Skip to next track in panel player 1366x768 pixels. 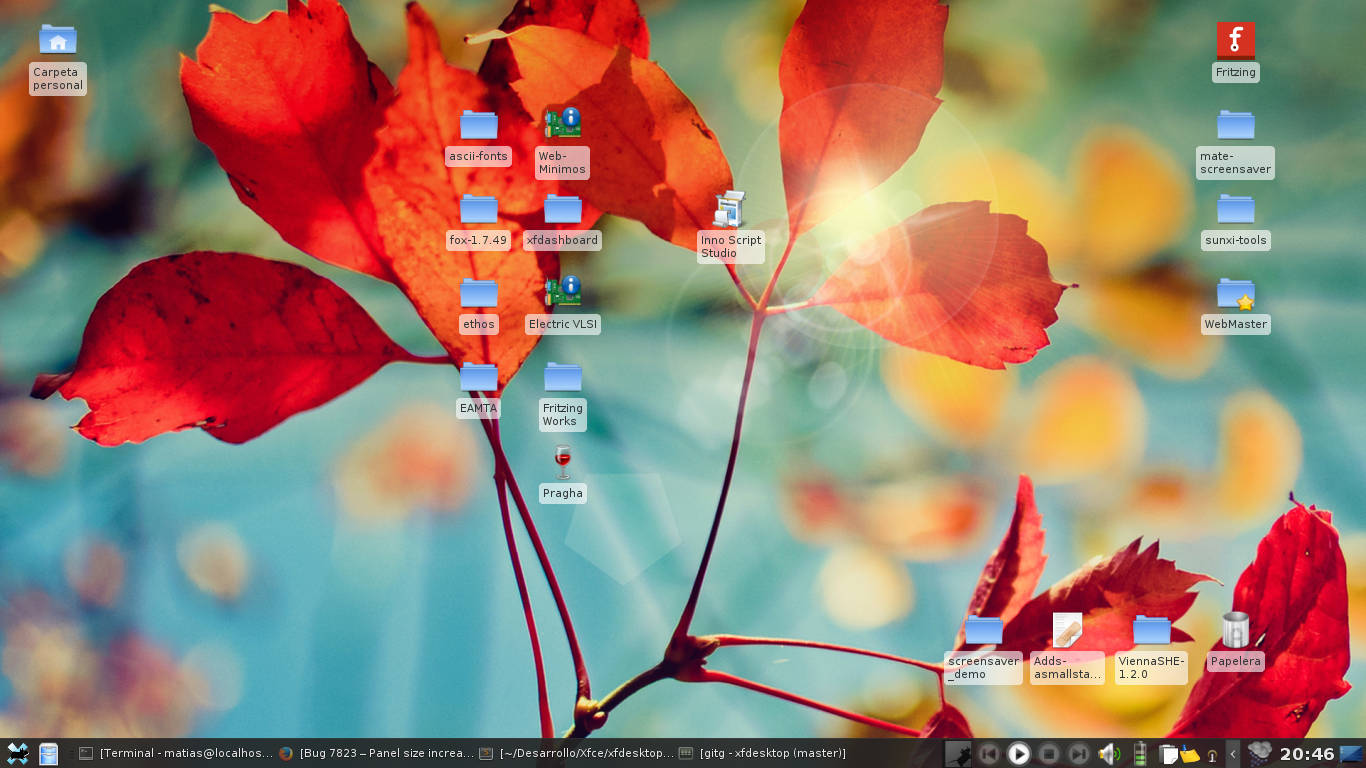(1078, 754)
